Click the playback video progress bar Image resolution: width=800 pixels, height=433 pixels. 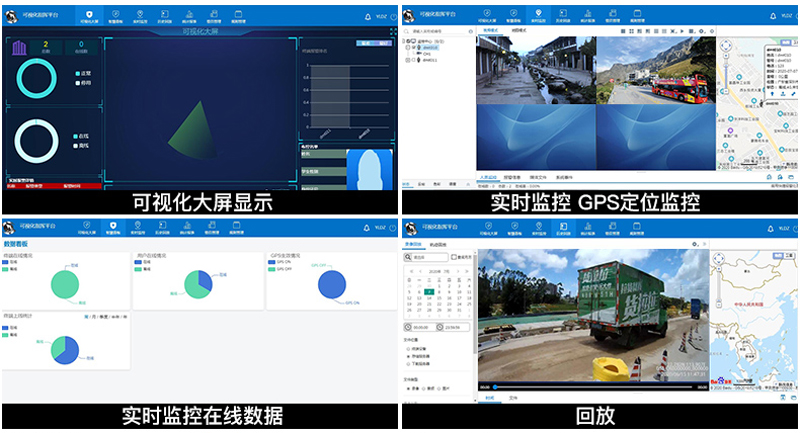[600, 387]
